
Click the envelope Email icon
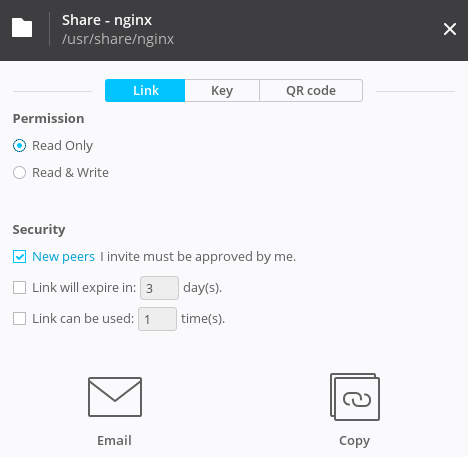click(115, 397)
